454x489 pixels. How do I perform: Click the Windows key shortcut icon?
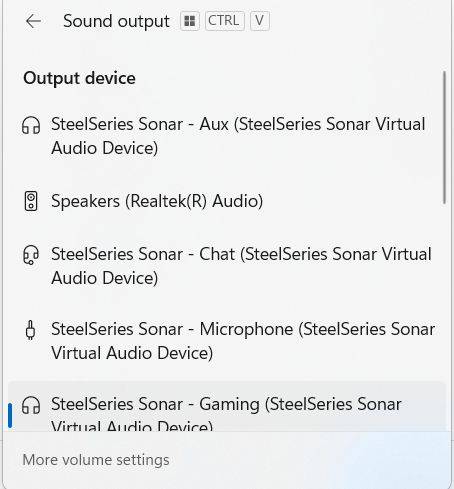click(x=190, y=21)
